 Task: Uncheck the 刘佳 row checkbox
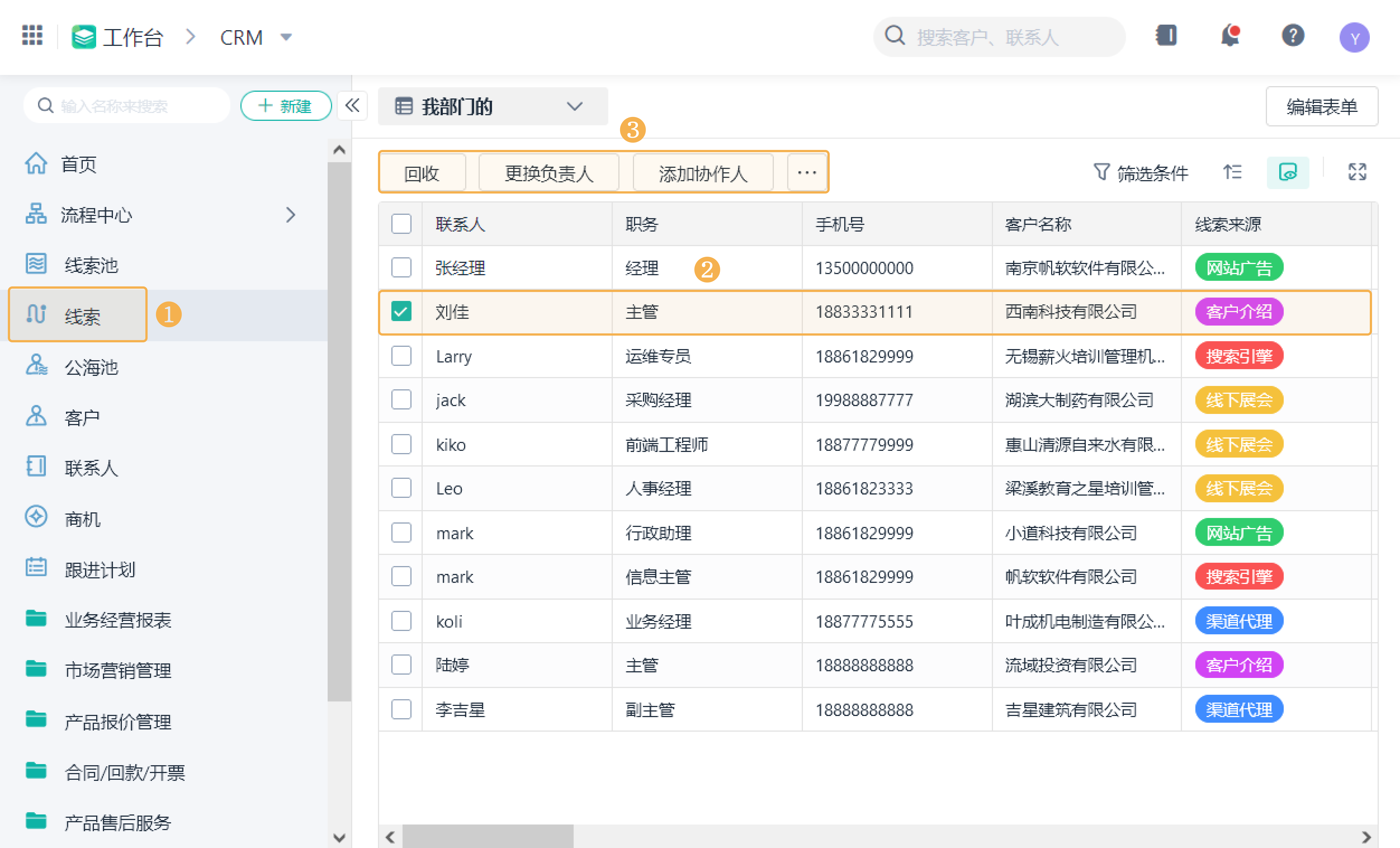[401, 312]
